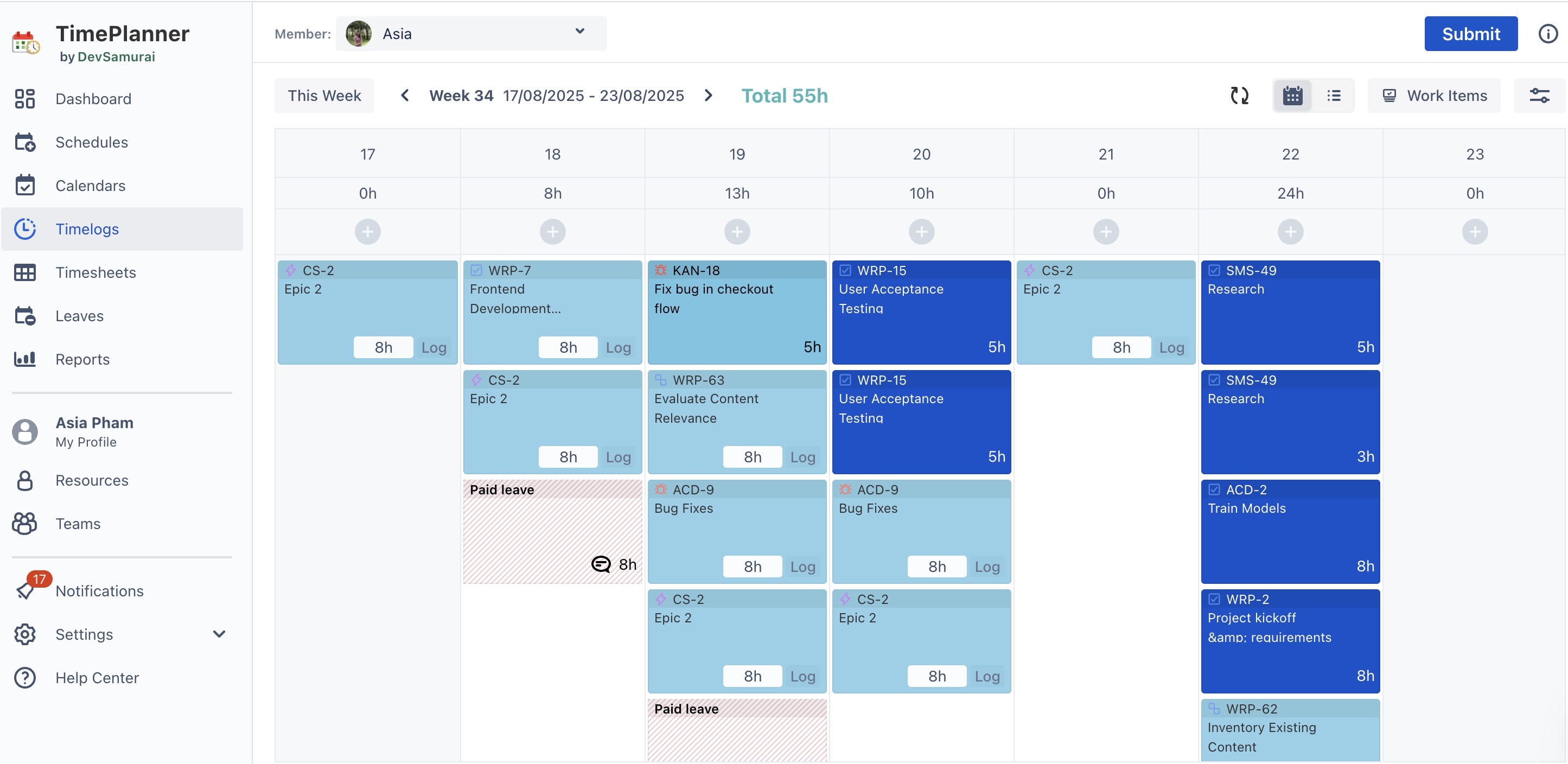
Task: Add timelog on day 17
Action: [368, 232]
